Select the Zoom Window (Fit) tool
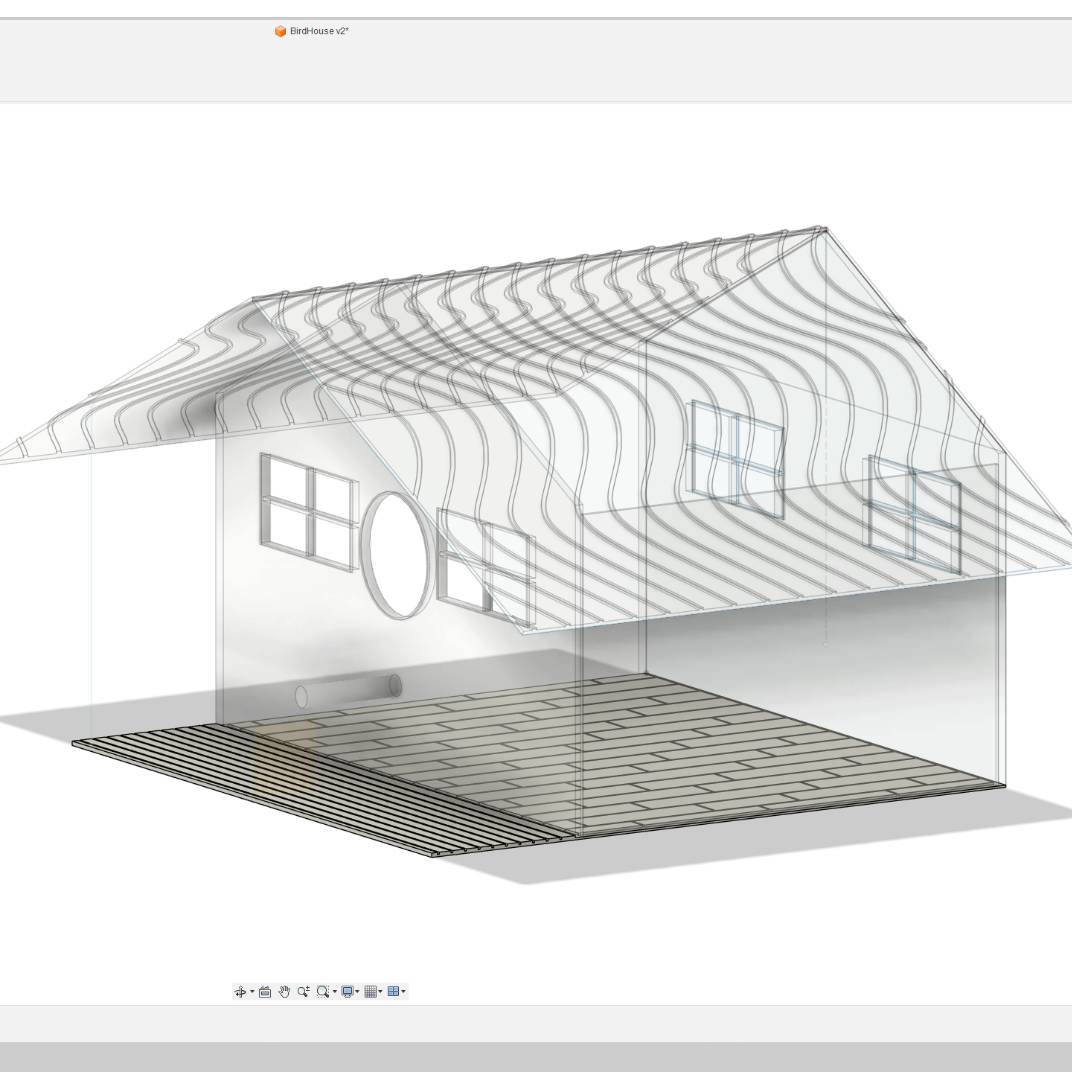1072x1072 pixels. tap(323, 991)
